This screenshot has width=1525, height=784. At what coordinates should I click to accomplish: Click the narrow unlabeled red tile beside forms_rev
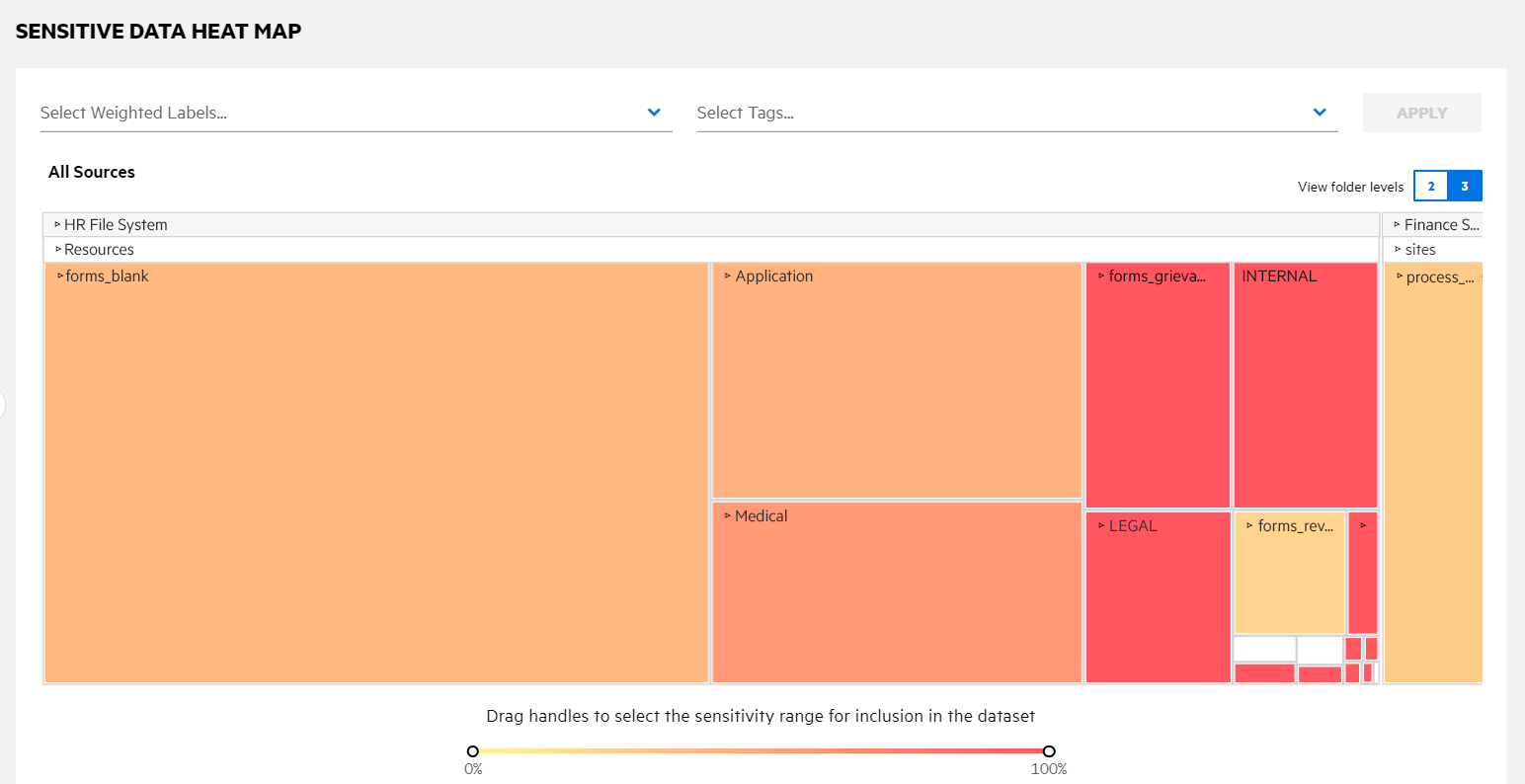click(1362, 573)
